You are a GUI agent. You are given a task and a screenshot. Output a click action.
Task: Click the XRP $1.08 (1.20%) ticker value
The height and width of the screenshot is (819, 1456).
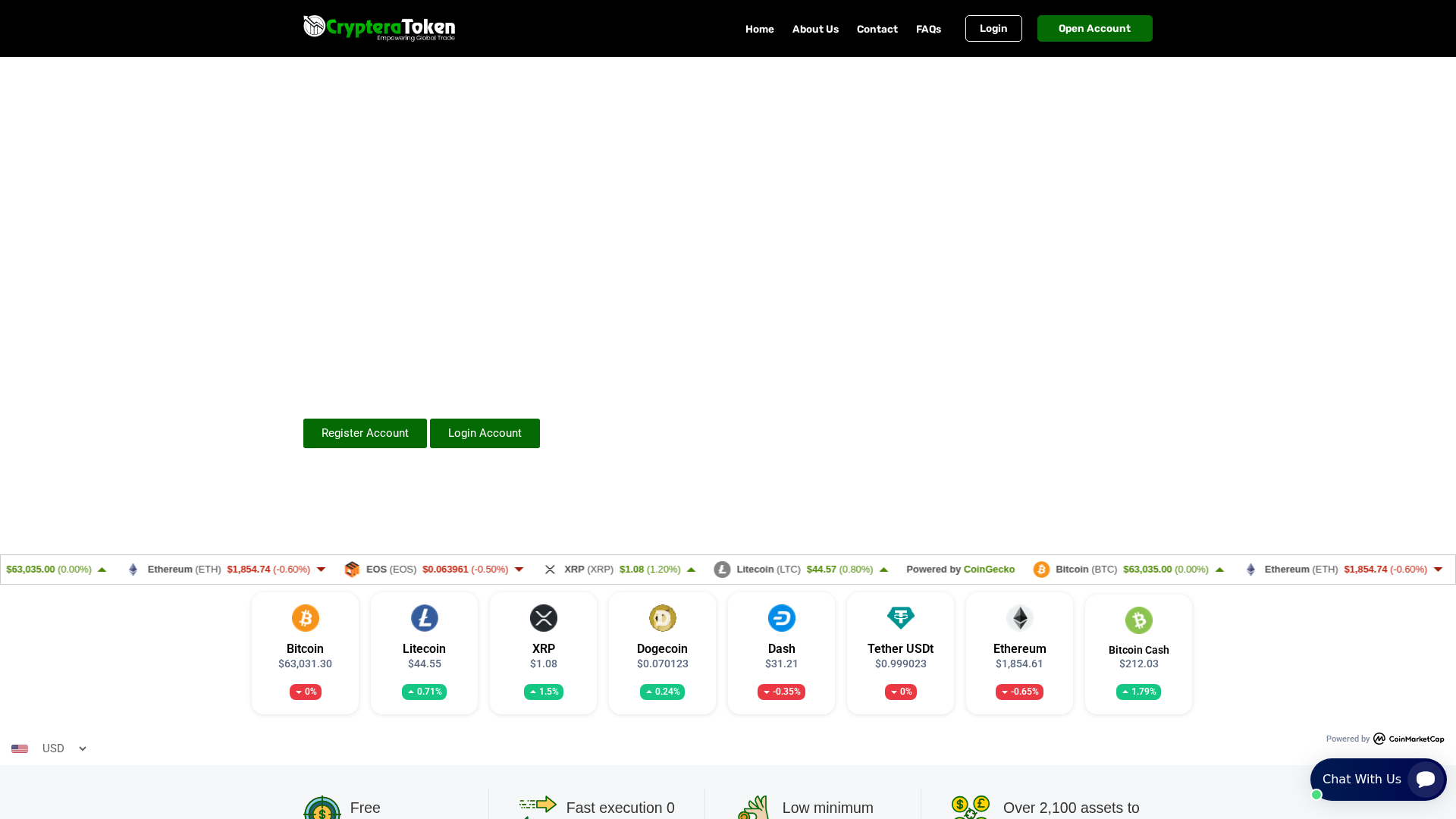click(650, 570)
